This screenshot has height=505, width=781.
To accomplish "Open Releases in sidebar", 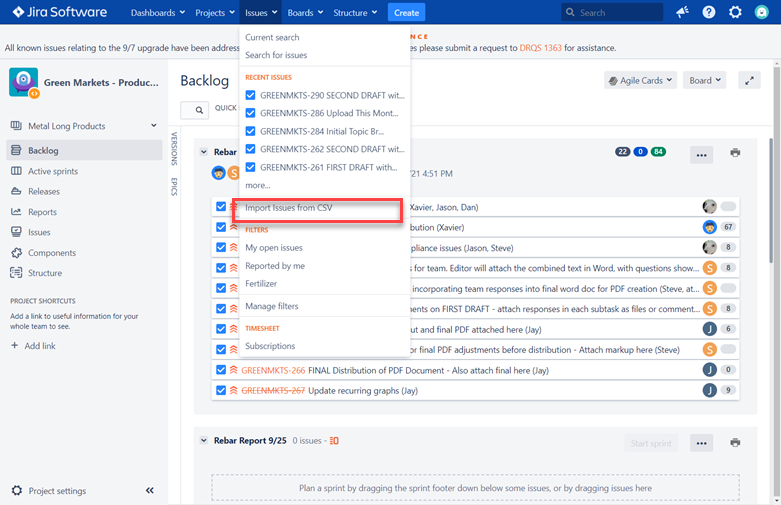I will click(44, 191).
